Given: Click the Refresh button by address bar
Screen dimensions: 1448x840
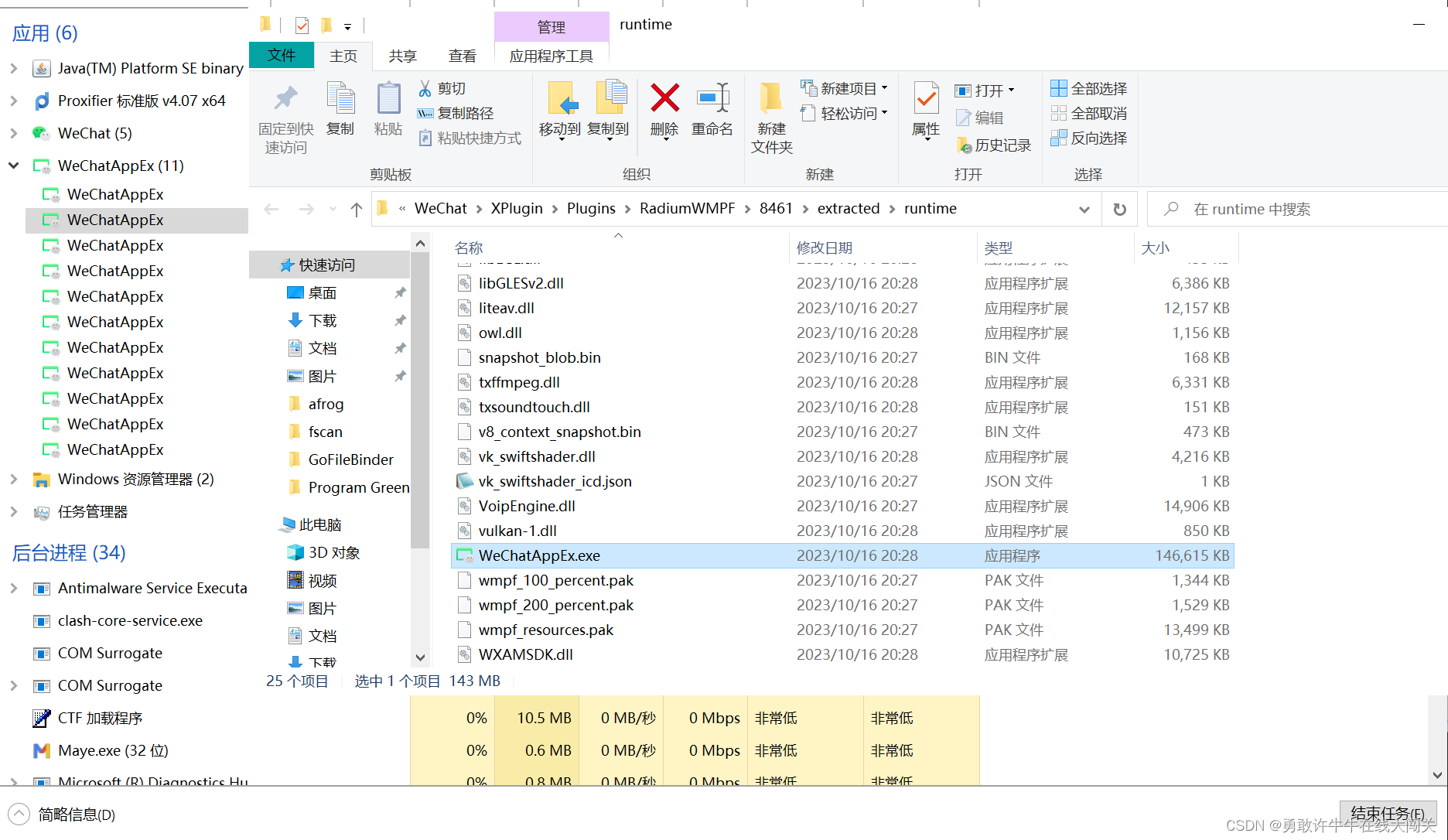Looking at the screenshot, I should 1119,209.
